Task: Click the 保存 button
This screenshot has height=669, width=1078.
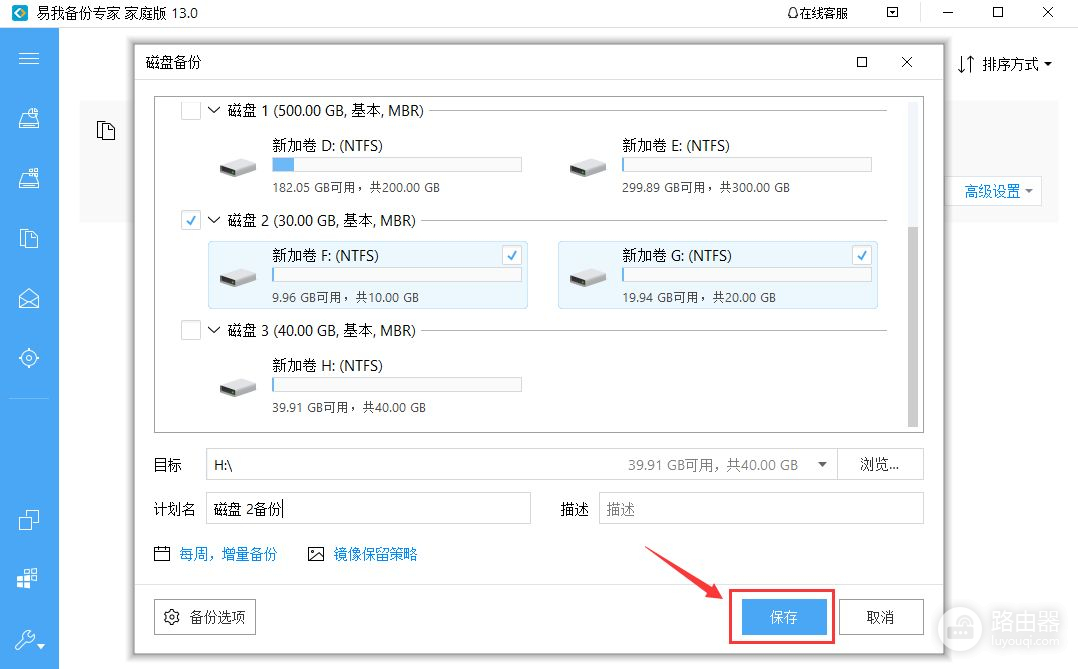Action: [x=784, y=618]
